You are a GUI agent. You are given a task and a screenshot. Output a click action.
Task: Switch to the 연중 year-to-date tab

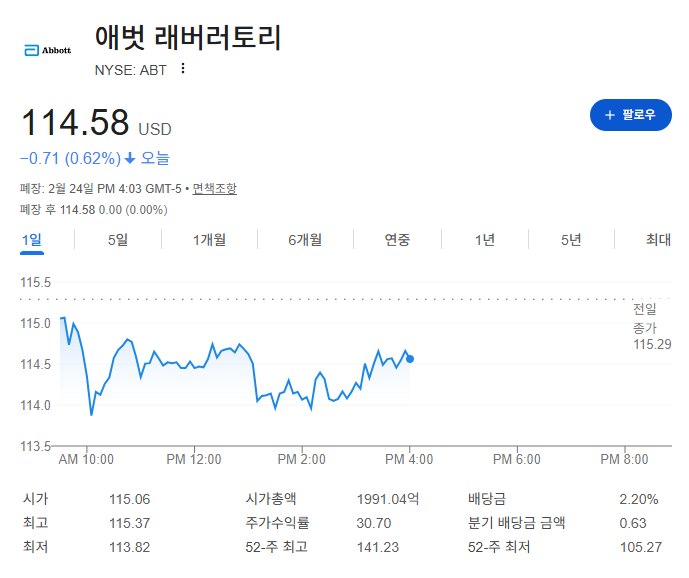397,240
